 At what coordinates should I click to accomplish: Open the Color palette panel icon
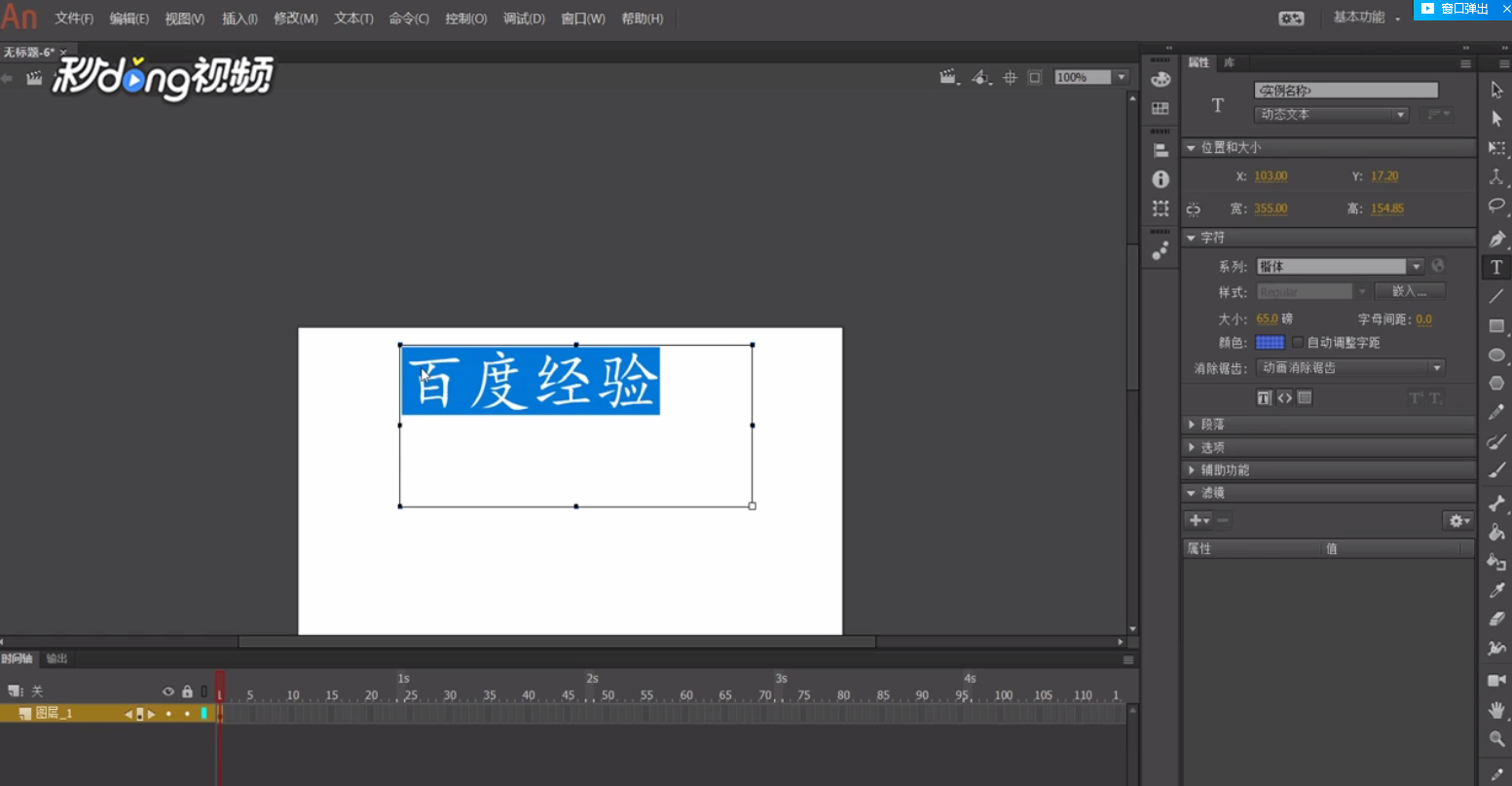pos(1160,80)
